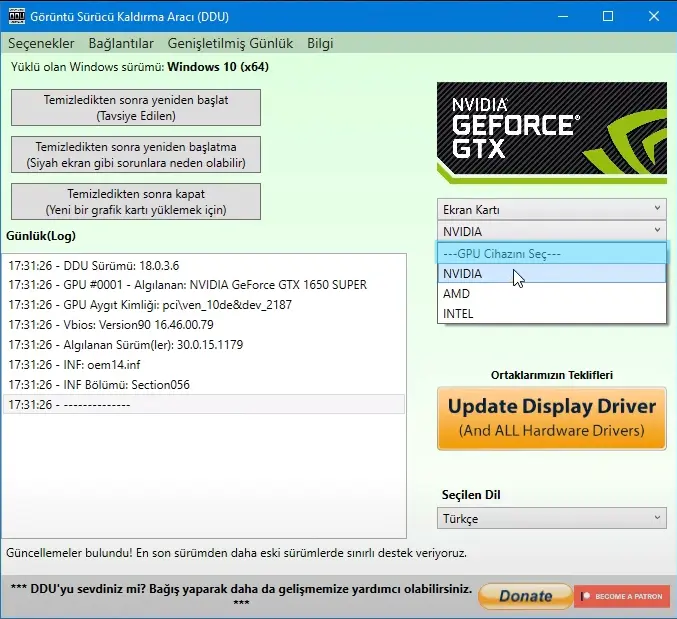Select log row DDU Sürümü: 18.0.3.6
The width and height of the screenshot is (677, 619).
click(204, 265)
